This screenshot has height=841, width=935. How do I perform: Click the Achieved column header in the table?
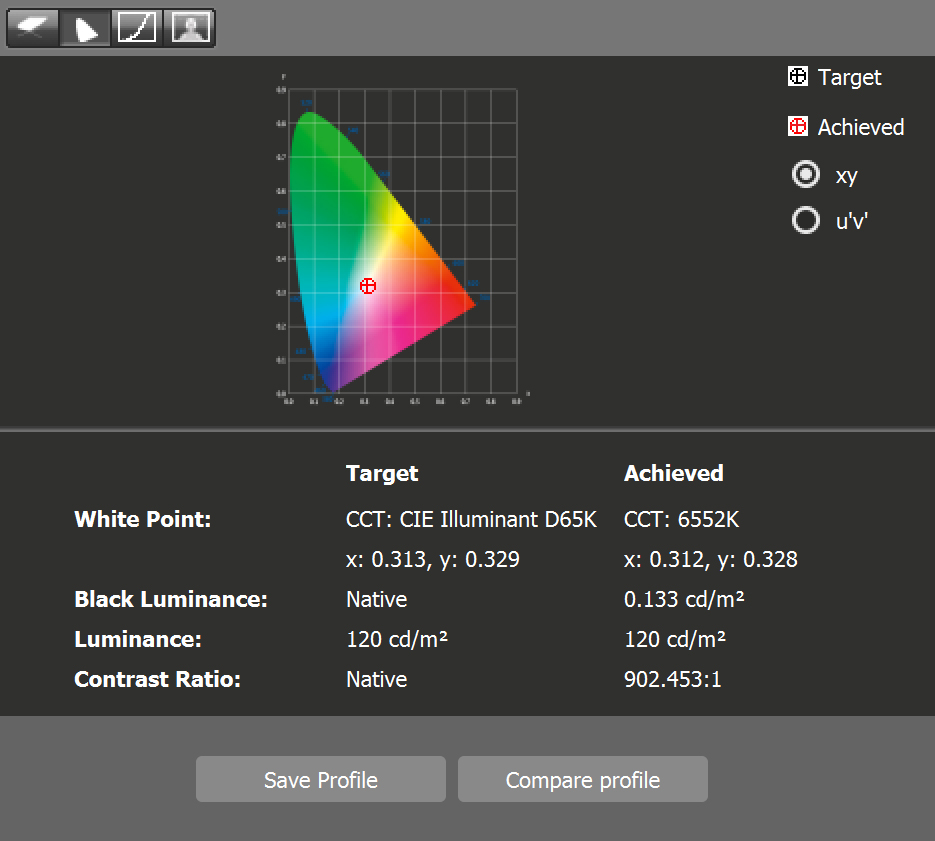click(673, 473)
